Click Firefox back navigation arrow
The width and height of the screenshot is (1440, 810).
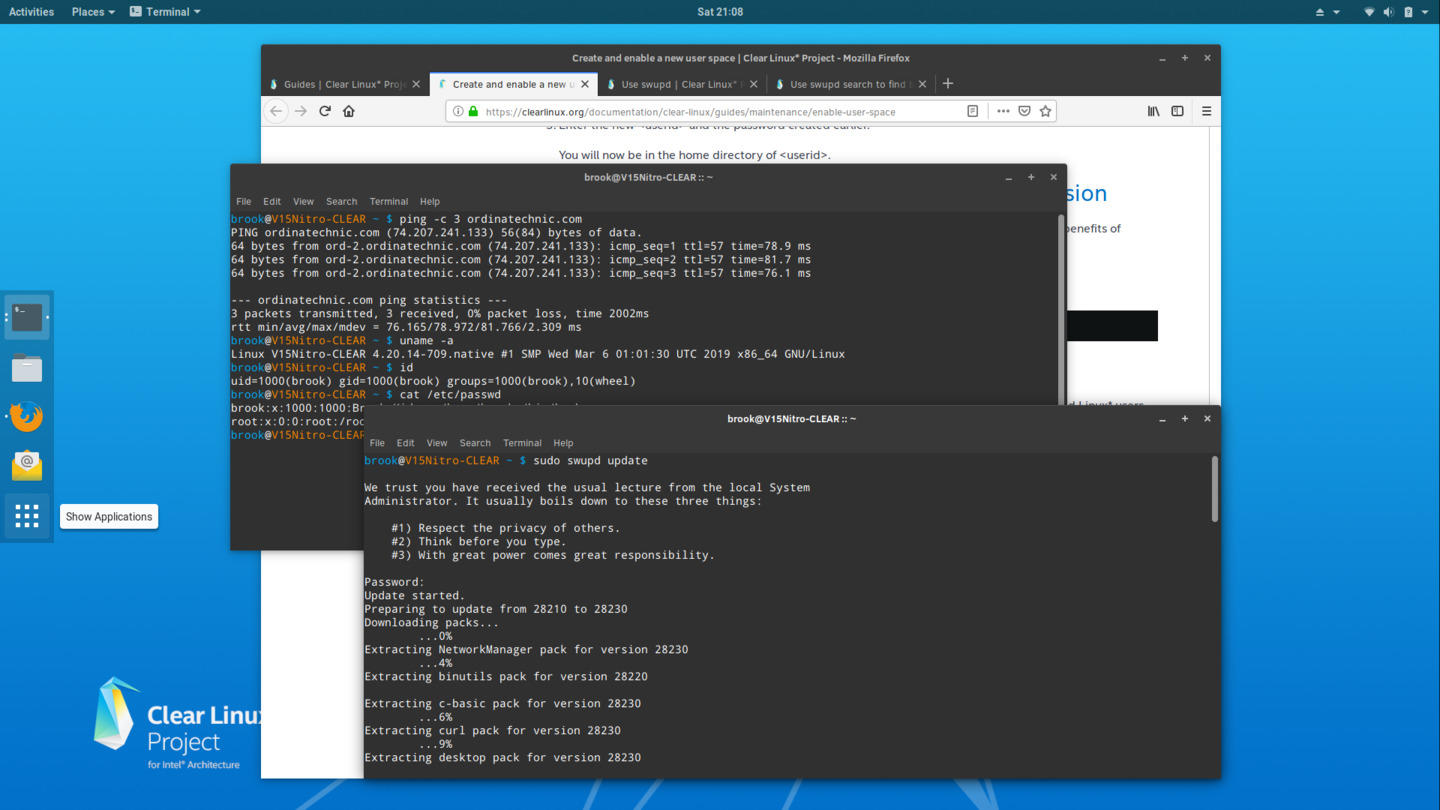click(x=276, y=111)
